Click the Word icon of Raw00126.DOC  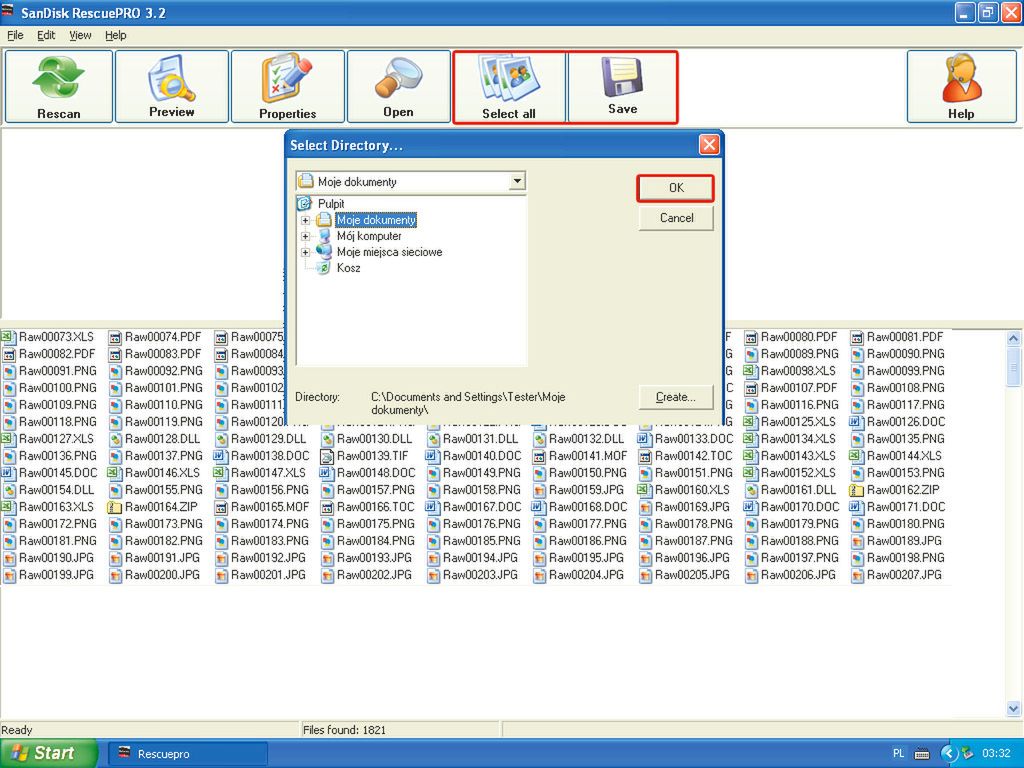pyautogui.click(x=856, y=422)
